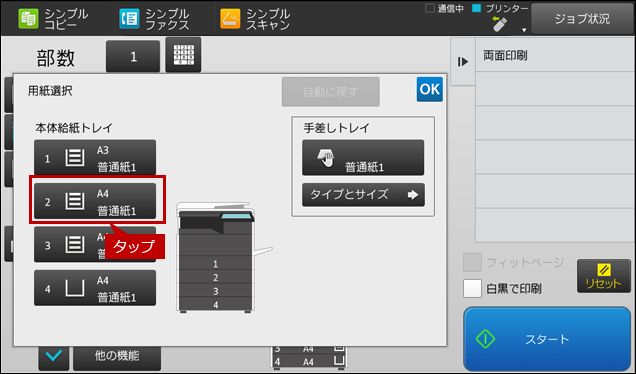Expand the small arrow beside USB icon

(x=524, y=30)
